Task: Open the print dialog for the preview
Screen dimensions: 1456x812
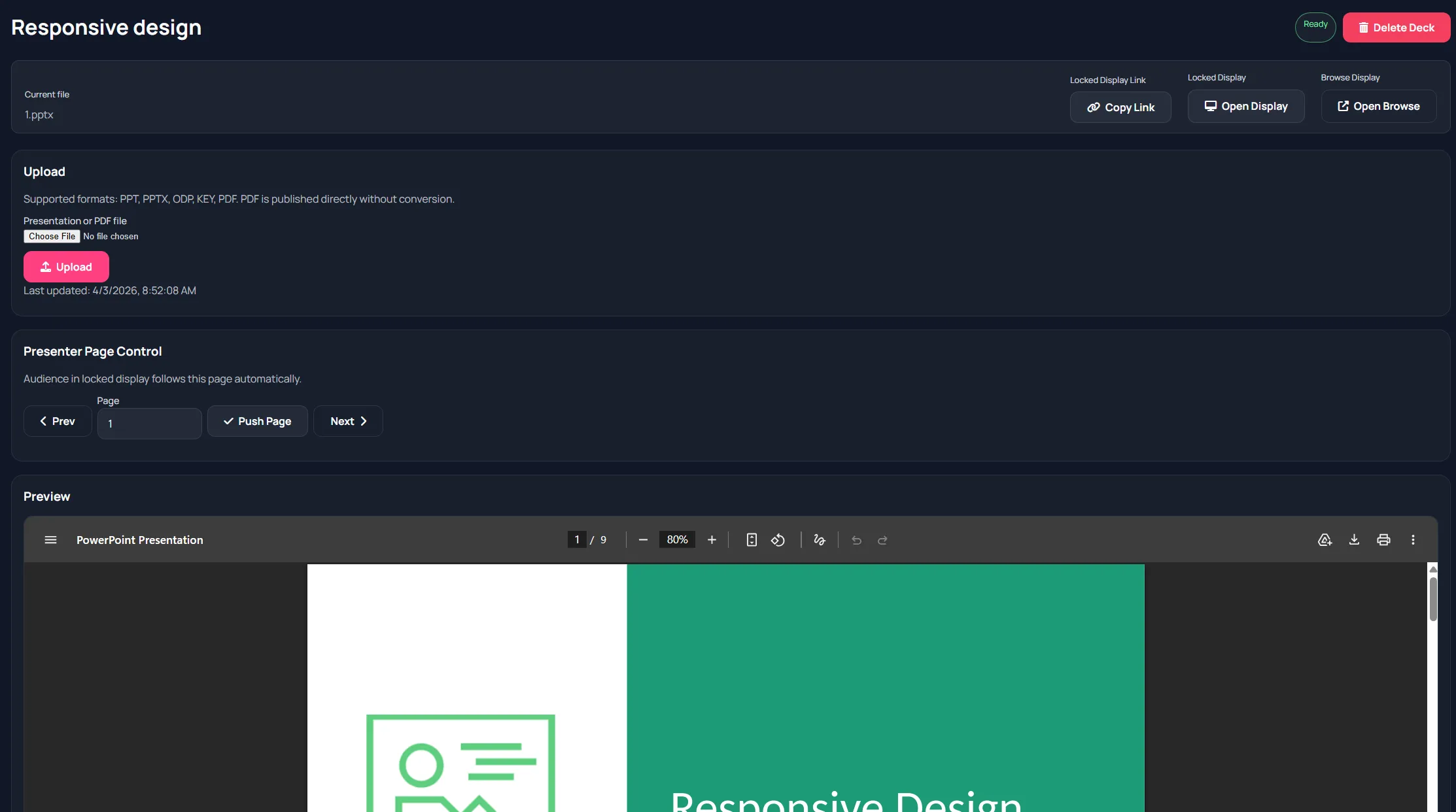Action: click(x=1384, y=540)
